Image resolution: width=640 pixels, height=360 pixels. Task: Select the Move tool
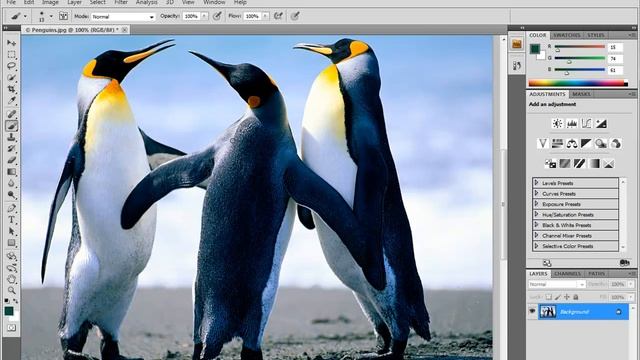click(11, 43)
